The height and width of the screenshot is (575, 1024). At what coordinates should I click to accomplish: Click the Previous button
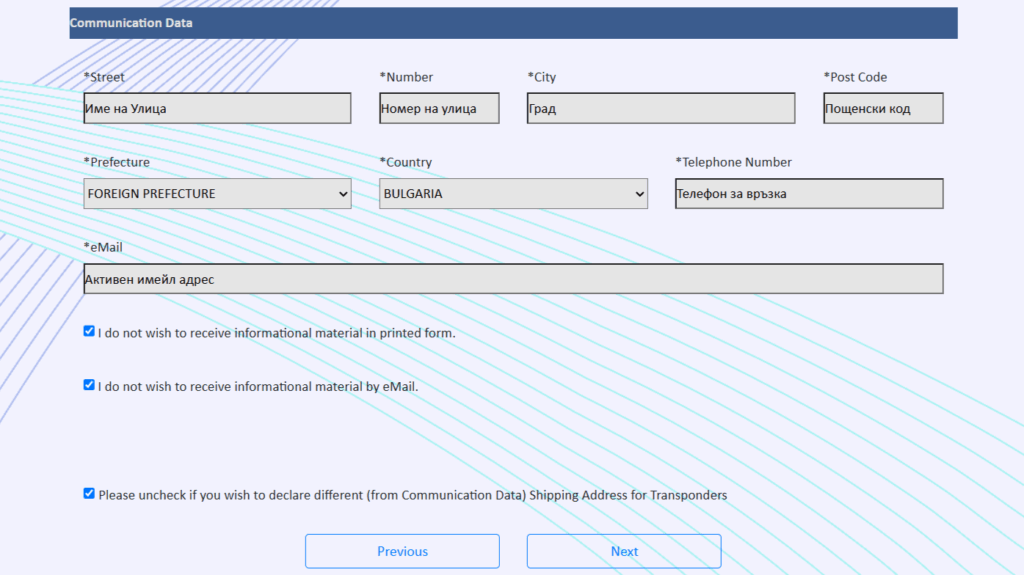click(x=402, y=551)
